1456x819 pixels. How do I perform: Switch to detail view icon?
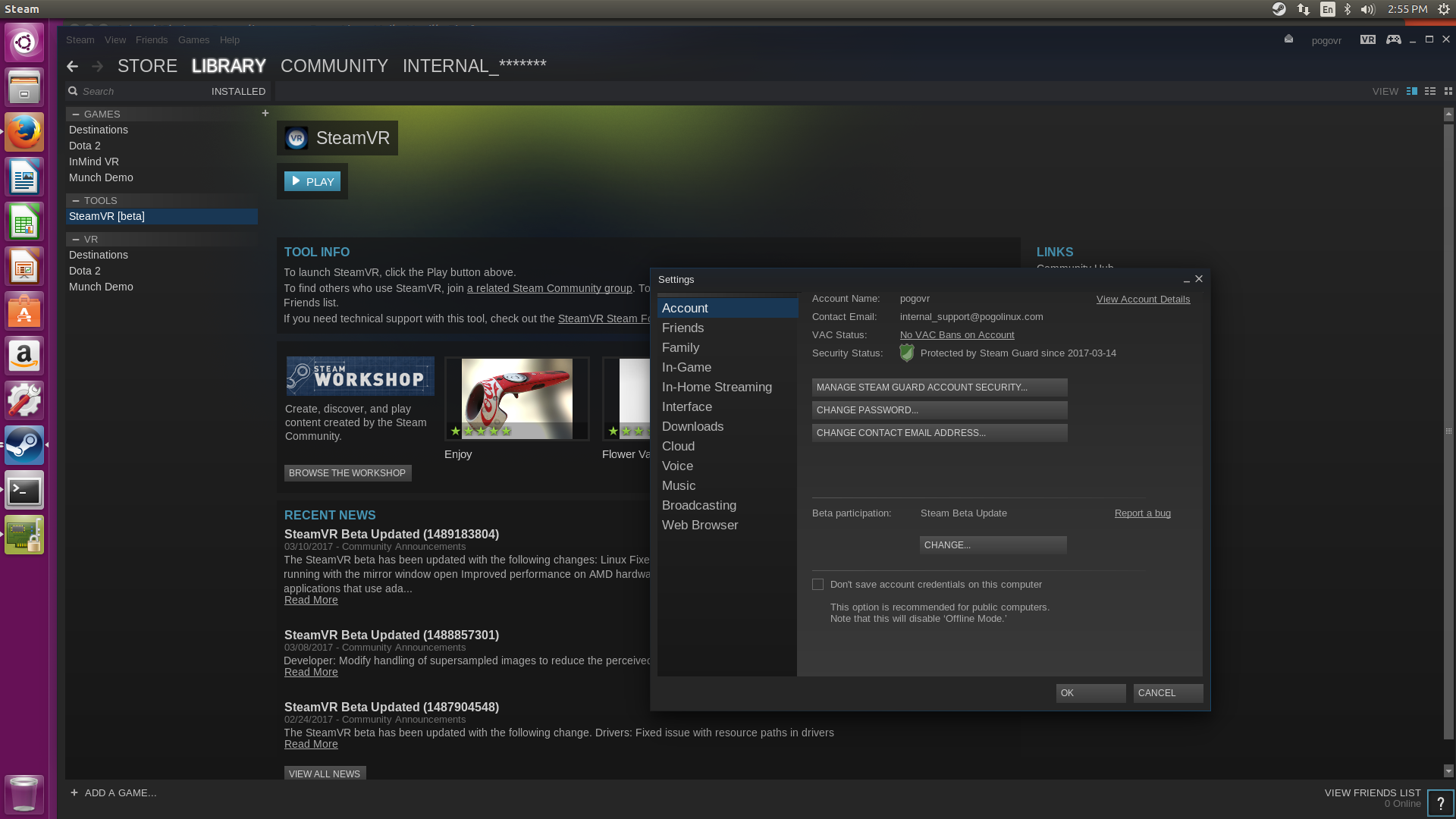coord(1412,91)
